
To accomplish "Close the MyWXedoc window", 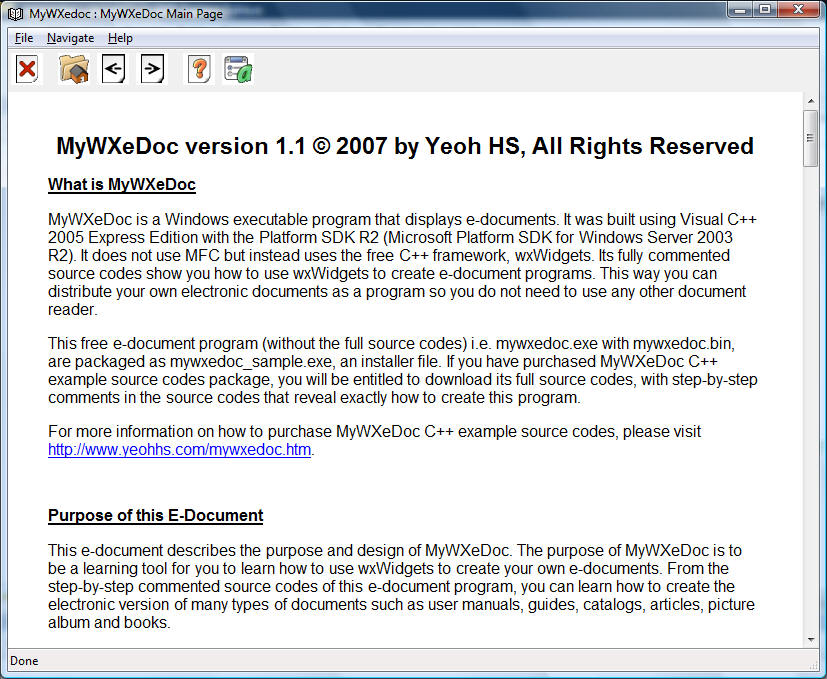I will [x=798, y=9].
